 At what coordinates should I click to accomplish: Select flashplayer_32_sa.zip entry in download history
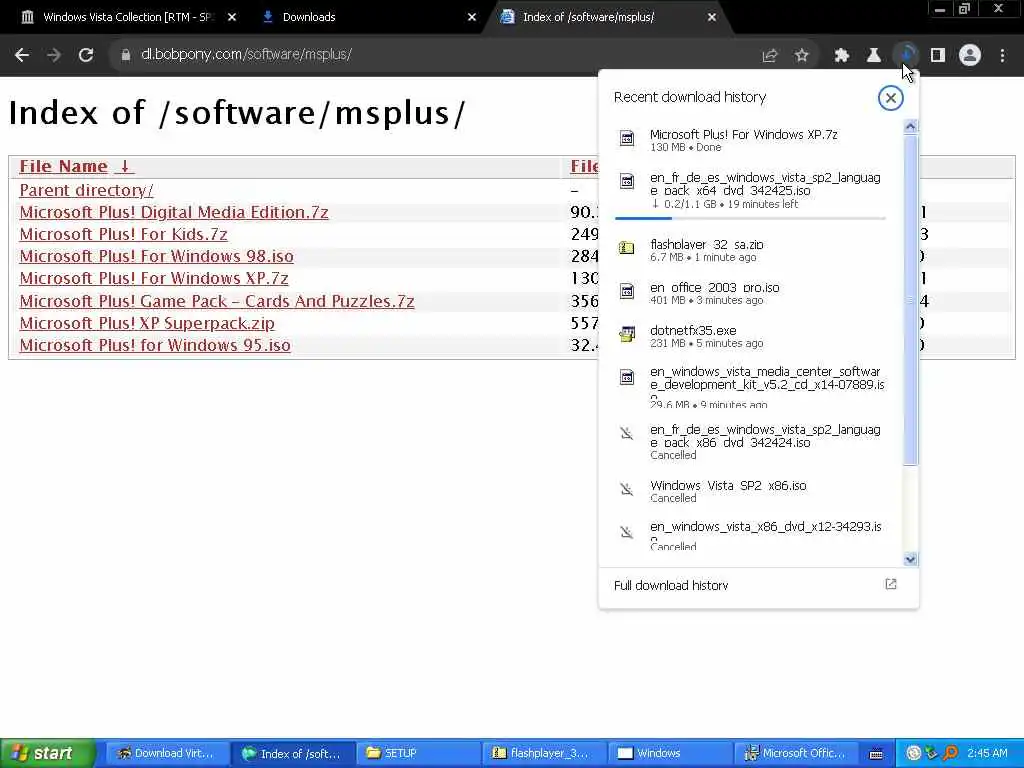[751, 249]
